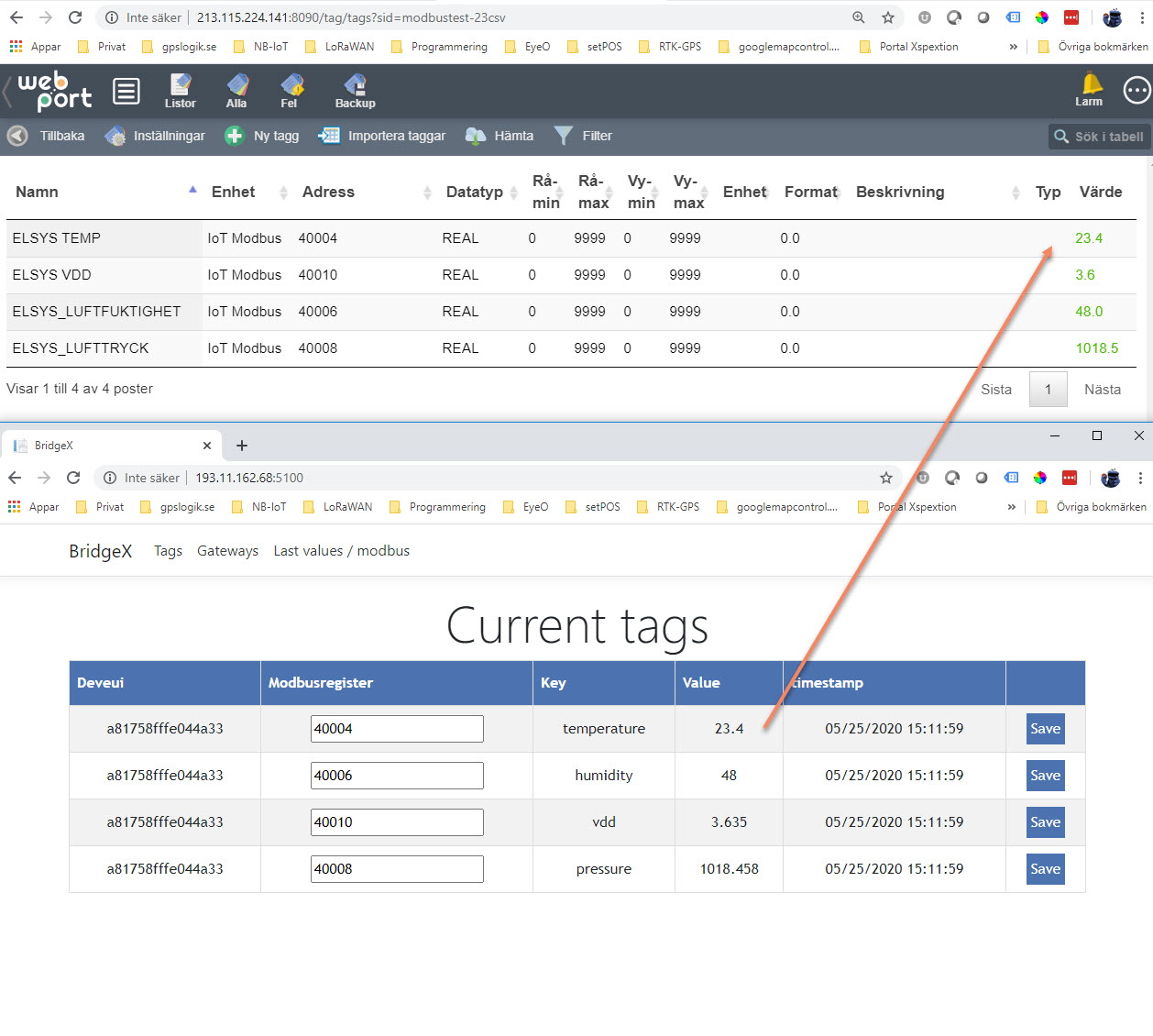Screen dimensions: 1153x1036
Task: Bookmark top window page with star icon
Action: (888, 17)
